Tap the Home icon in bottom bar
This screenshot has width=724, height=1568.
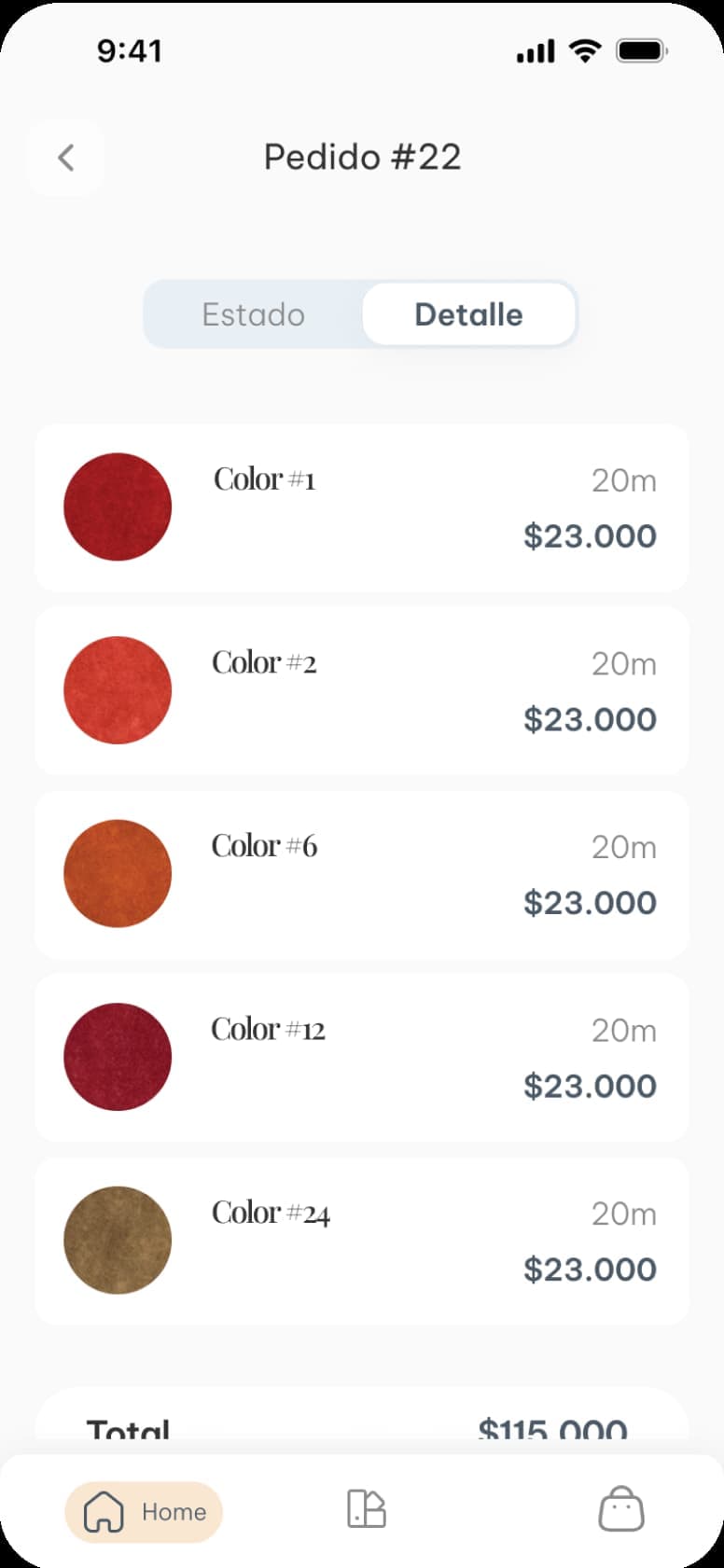click(104, 1511)
